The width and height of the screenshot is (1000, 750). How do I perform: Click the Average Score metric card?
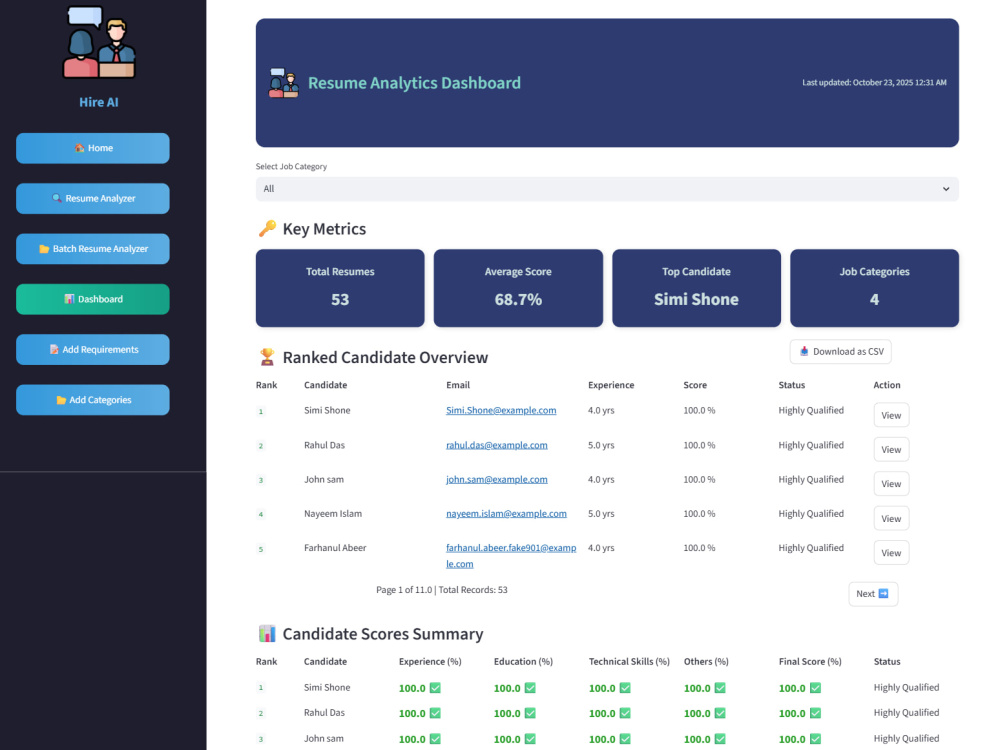[x=518, y=288]
